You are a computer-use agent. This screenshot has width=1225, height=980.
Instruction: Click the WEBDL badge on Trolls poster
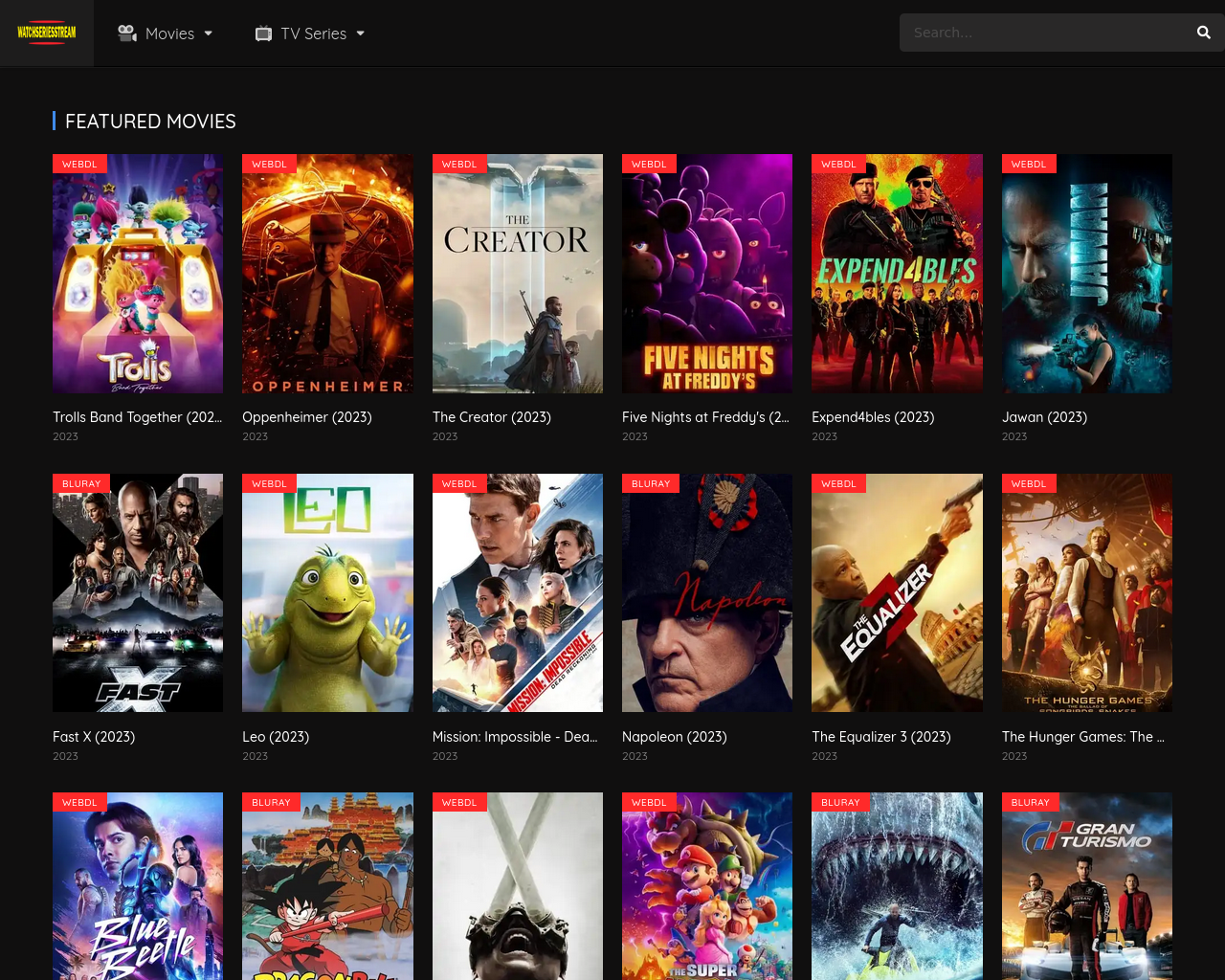pos(79,164)
